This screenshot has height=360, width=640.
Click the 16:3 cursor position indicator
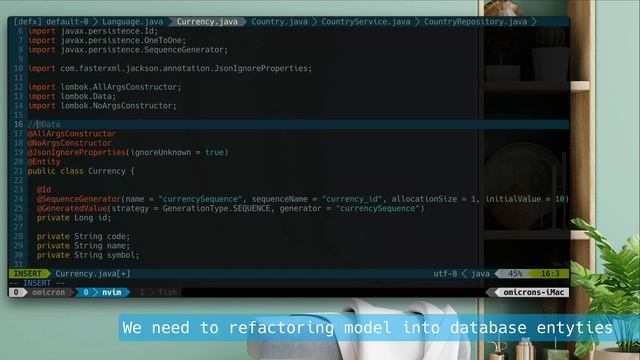click(550, 273)
